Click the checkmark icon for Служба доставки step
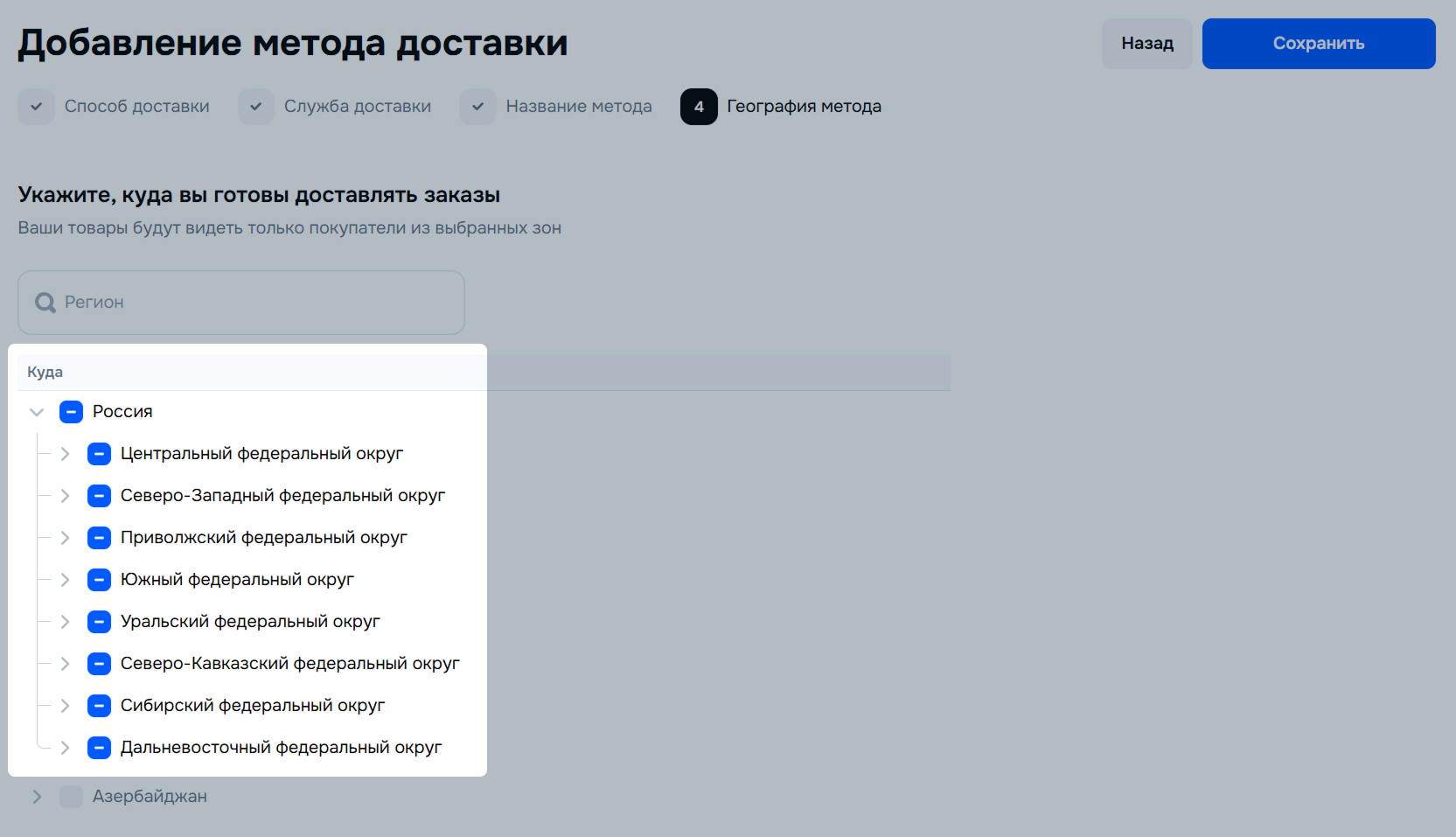This screenshot has width=1456, height=837. click(x=255, y=107)
